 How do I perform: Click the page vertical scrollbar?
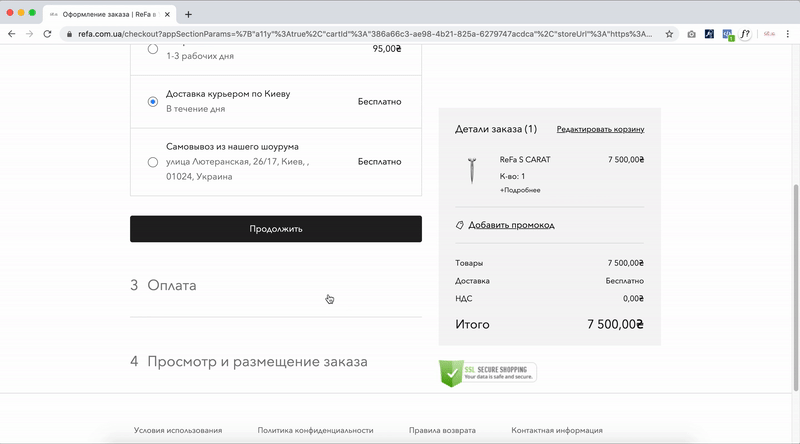[x=795, y=287]
